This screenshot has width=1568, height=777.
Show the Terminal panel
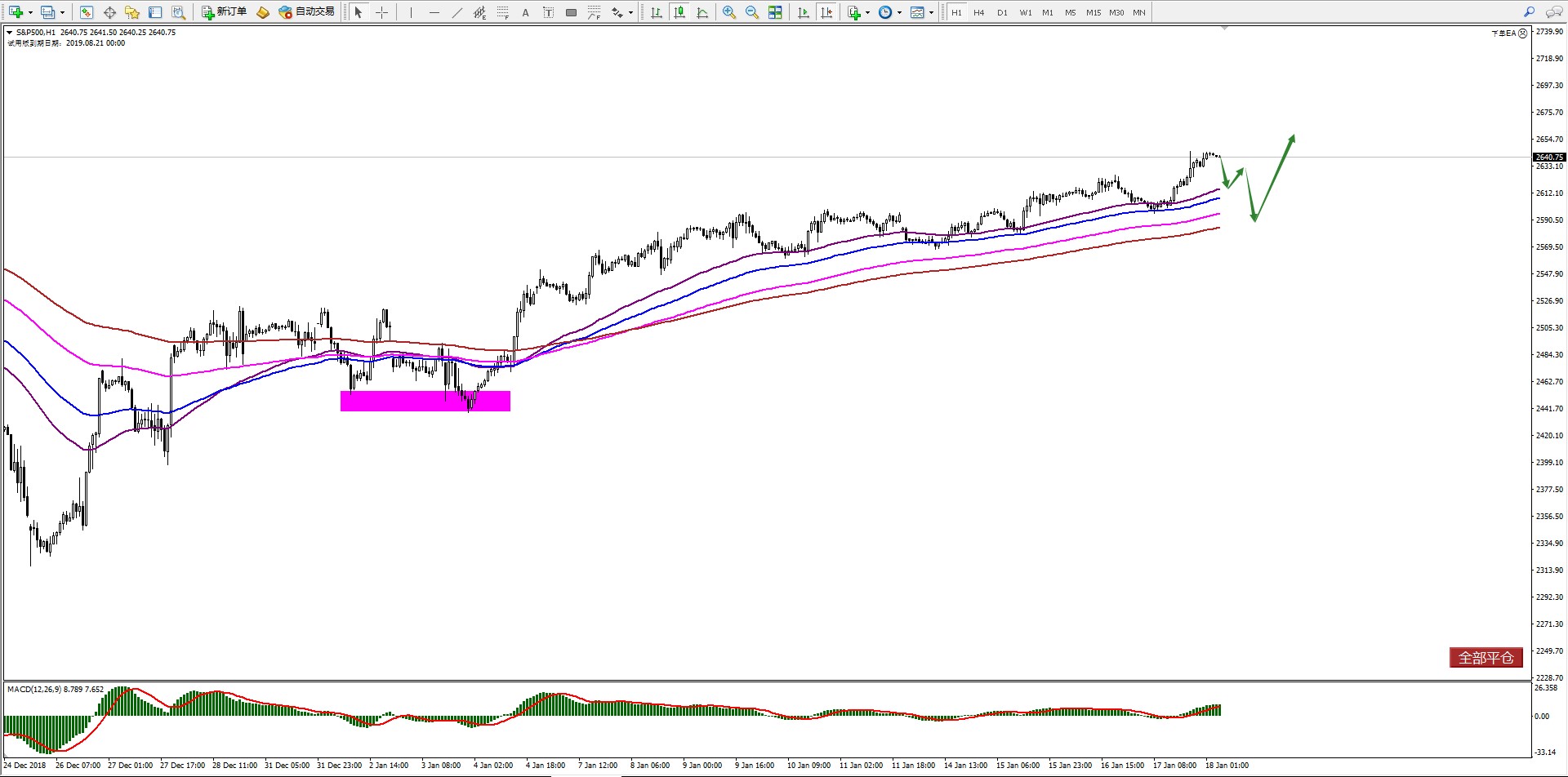[x=155, y=12]
